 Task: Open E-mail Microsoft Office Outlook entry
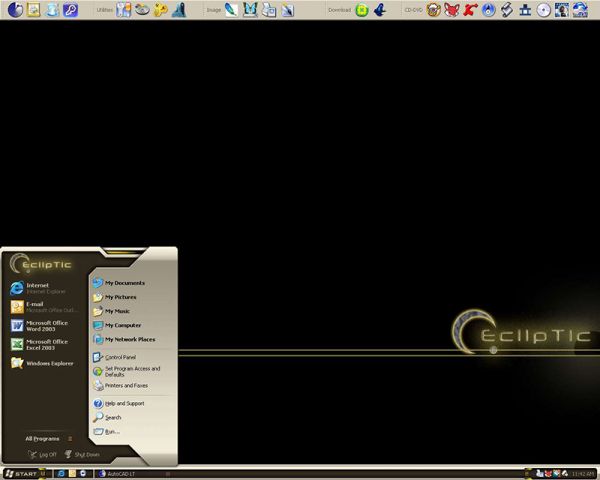(44, 307)
